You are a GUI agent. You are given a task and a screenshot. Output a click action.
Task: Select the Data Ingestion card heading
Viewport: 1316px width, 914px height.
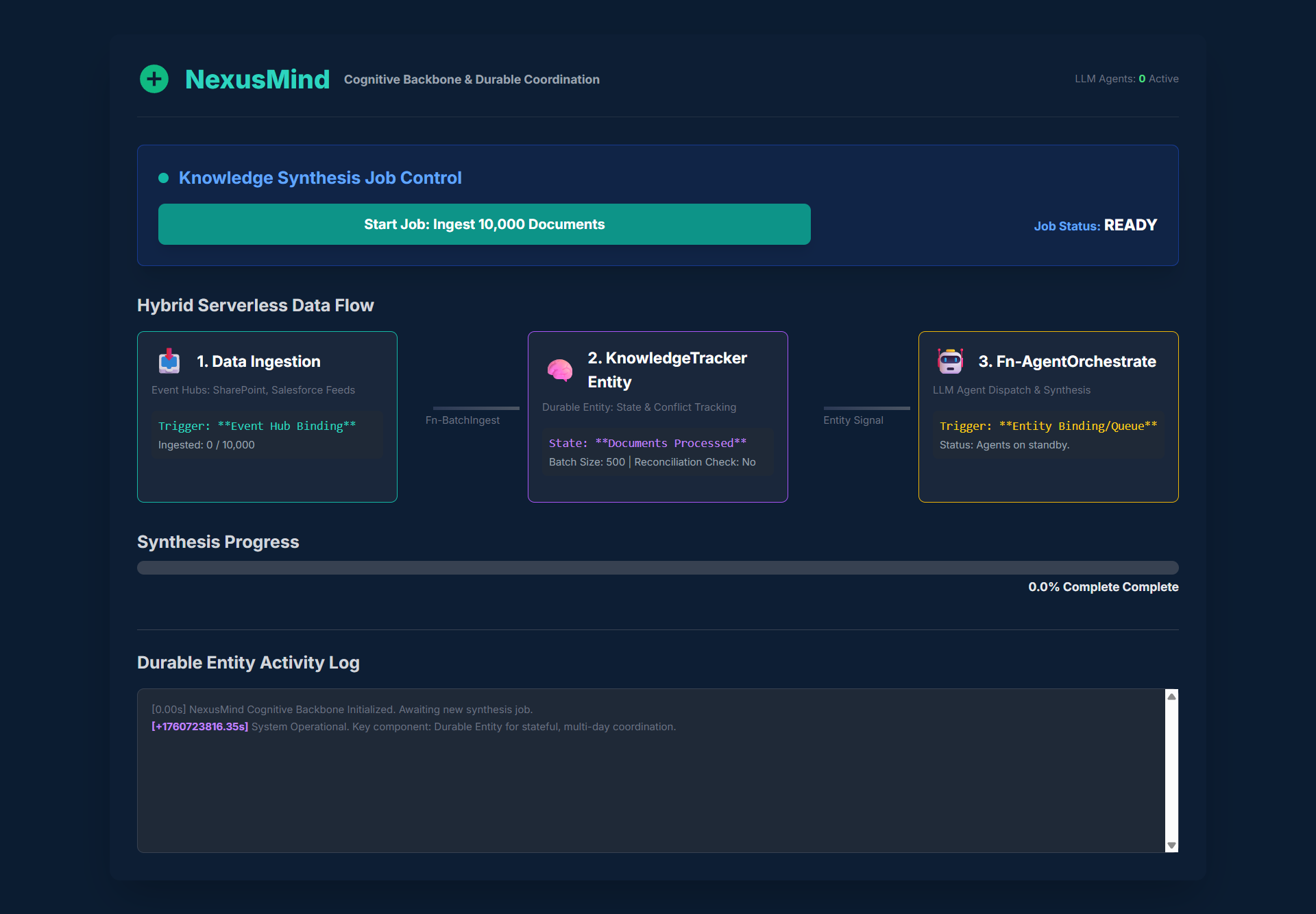pyautogui.click(x=258, y=361)
